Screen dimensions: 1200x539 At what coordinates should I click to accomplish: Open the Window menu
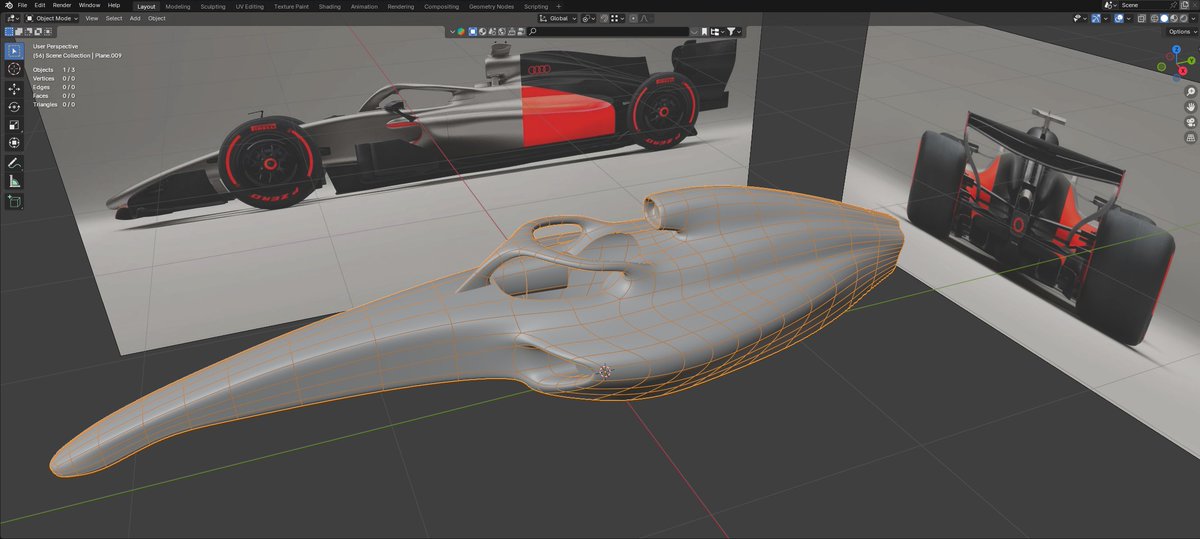coord(89,5)
